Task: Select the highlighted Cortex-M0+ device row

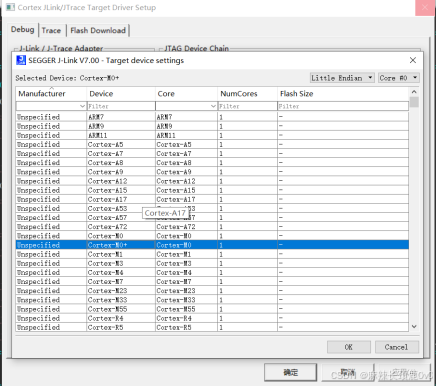Action: (212, 245)
